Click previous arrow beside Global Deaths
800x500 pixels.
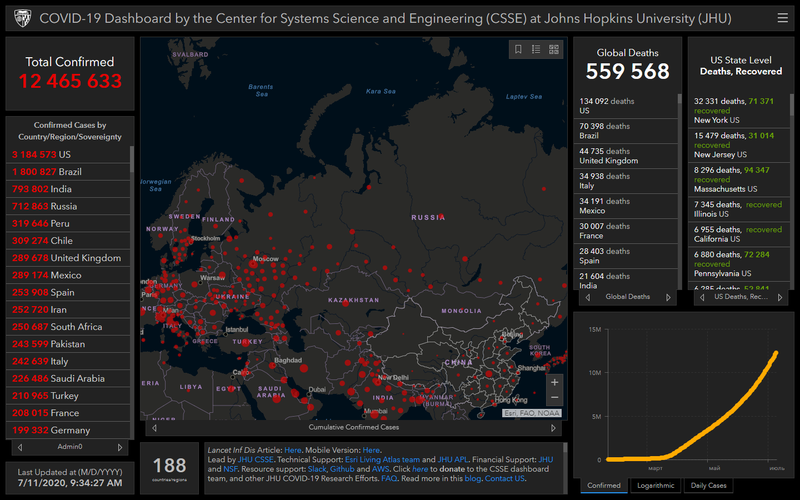(x=586, y=297)
